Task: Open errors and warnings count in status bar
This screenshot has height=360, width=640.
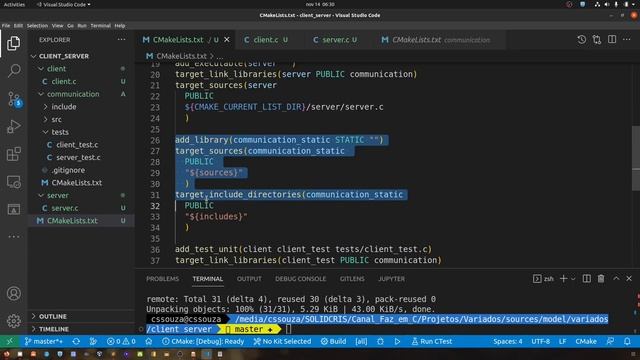Action: (121, 341)
